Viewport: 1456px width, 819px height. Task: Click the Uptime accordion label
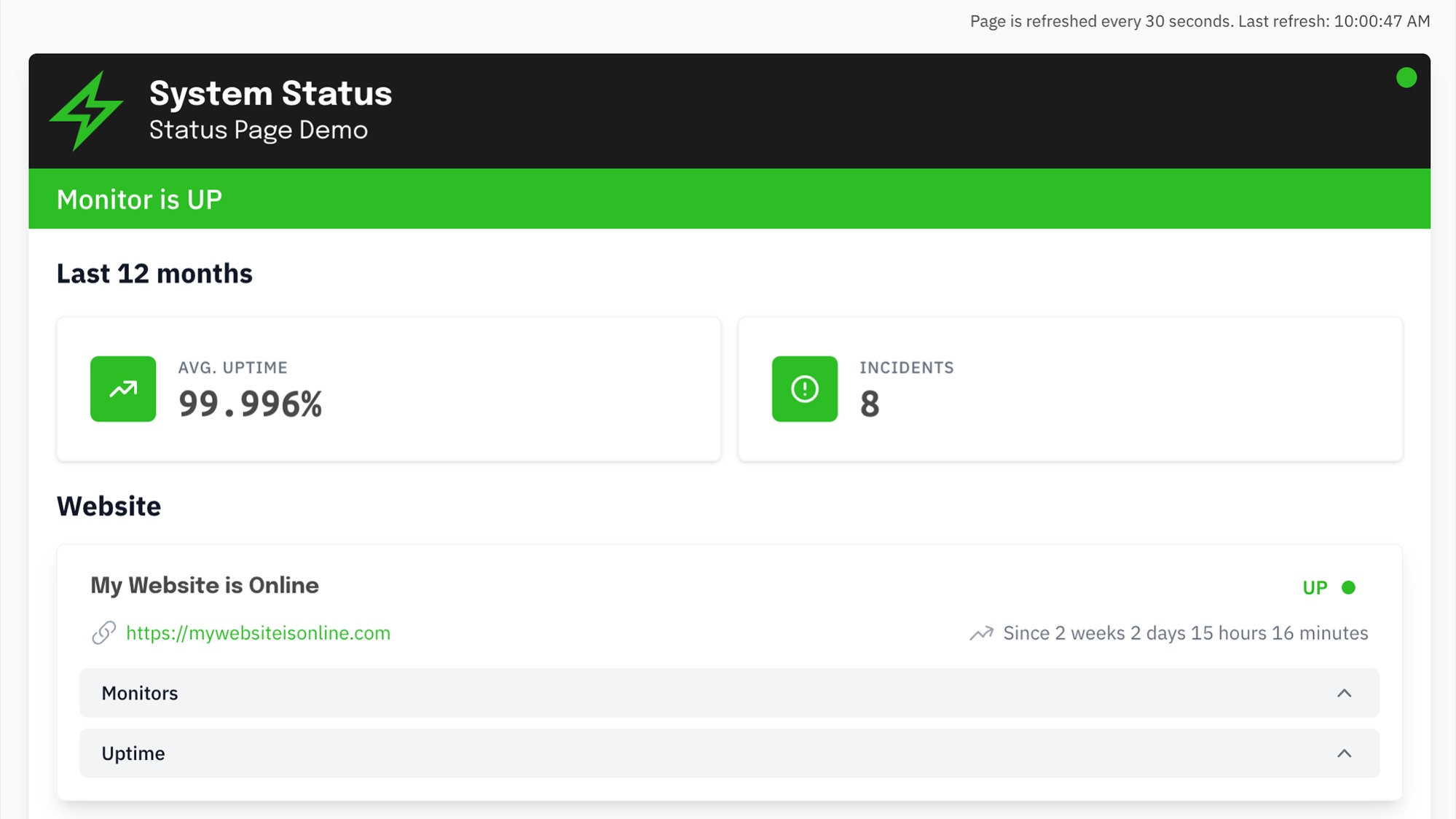tap(133, 753)
